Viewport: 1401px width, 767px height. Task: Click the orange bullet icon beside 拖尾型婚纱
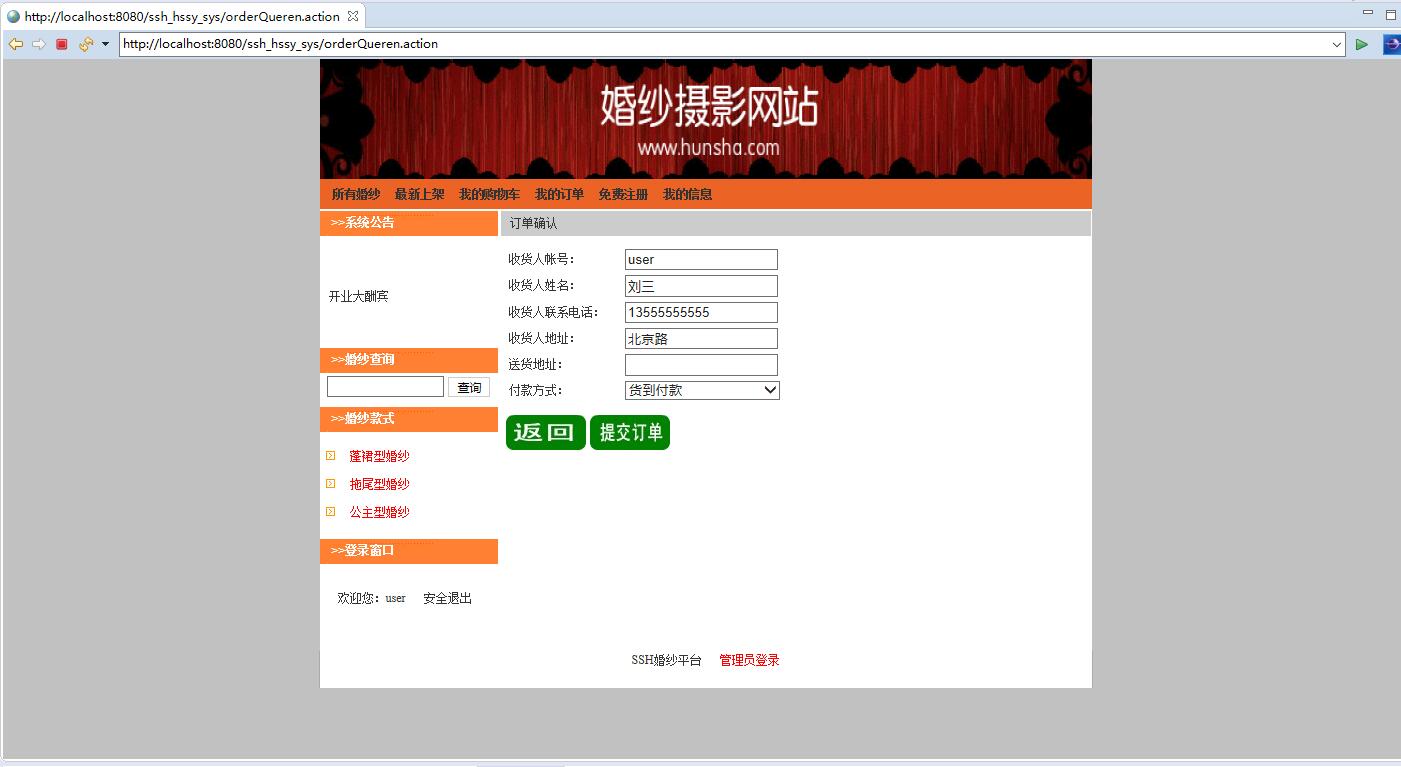click(331, 483)
